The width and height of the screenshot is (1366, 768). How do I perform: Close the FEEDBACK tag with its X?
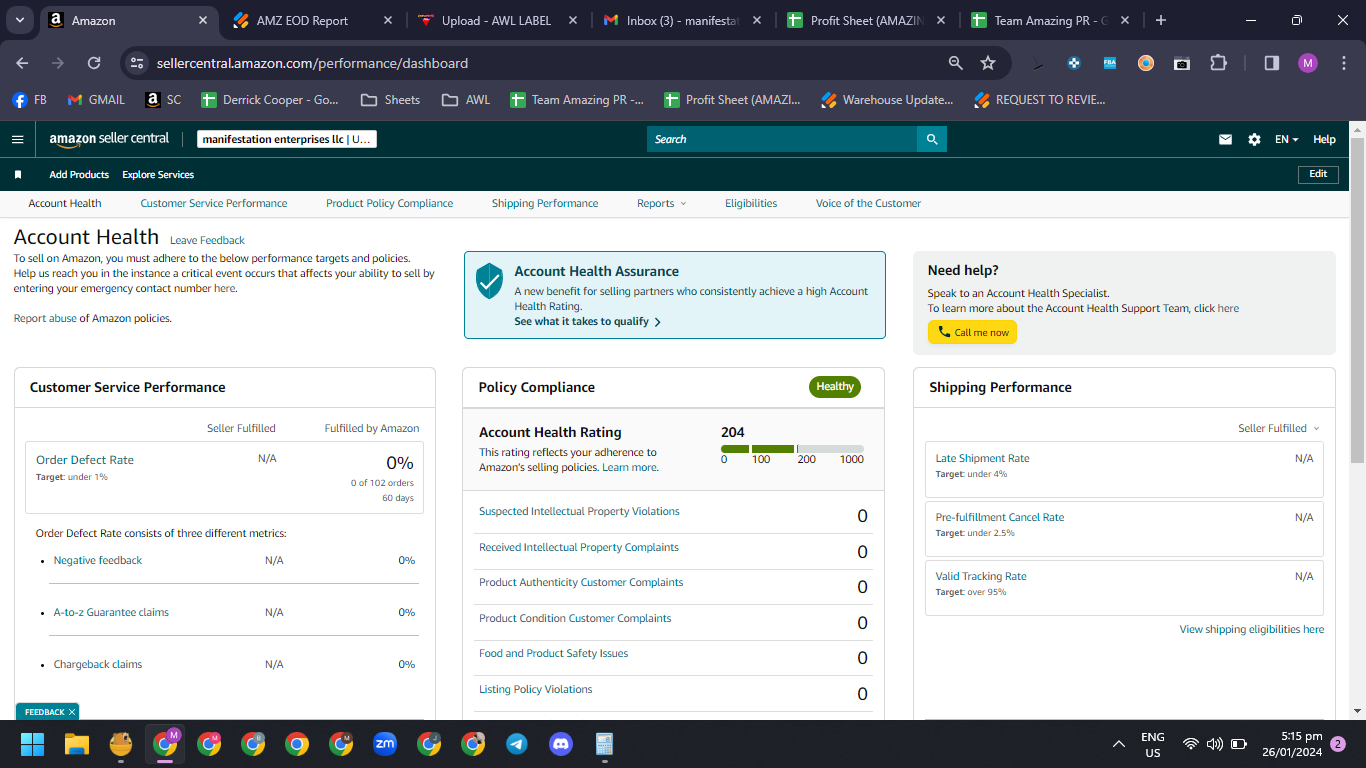[x=72, y=712]
